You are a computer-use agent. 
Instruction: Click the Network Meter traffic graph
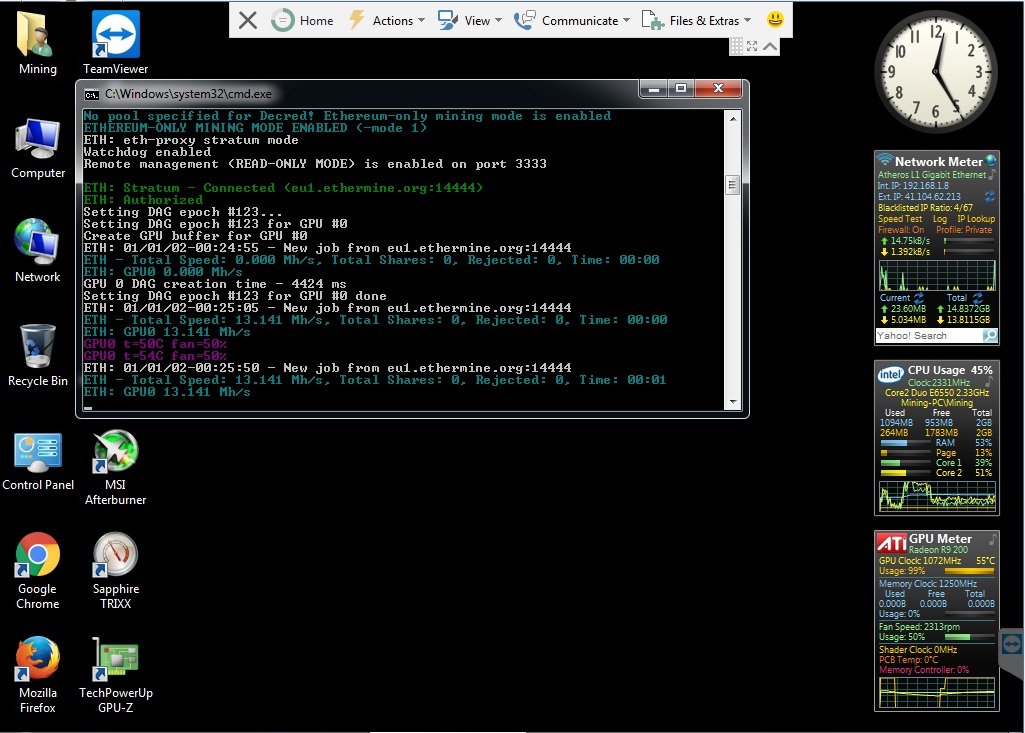tap(937, 275)
